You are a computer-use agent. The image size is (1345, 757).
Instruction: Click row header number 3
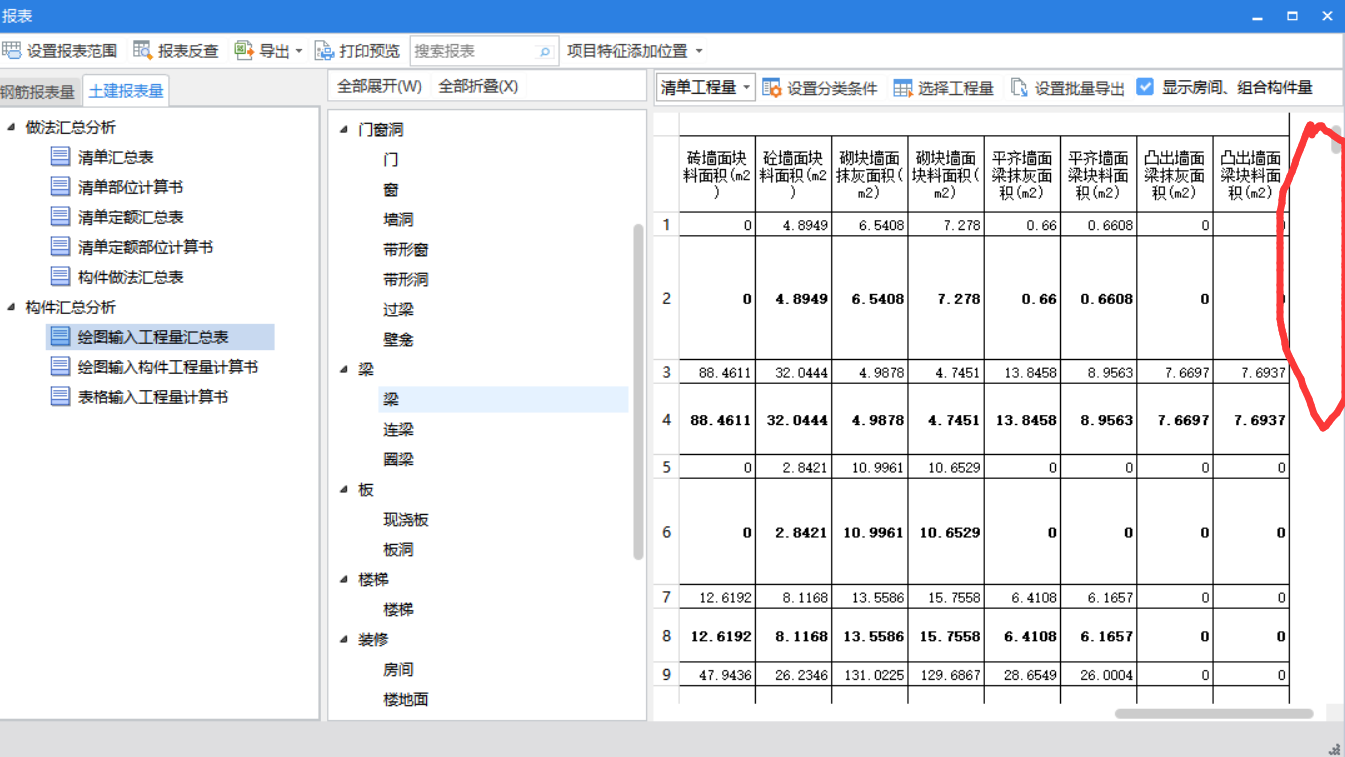(x=666, y=372)
